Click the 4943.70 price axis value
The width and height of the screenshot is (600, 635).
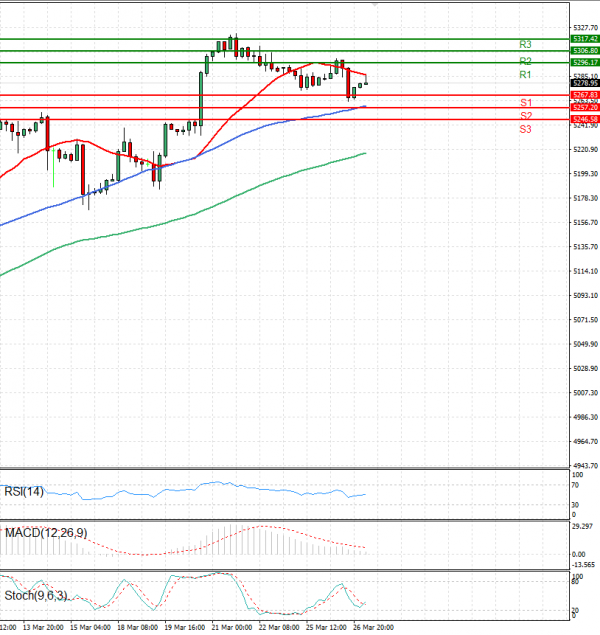click(x=585, y=465)
